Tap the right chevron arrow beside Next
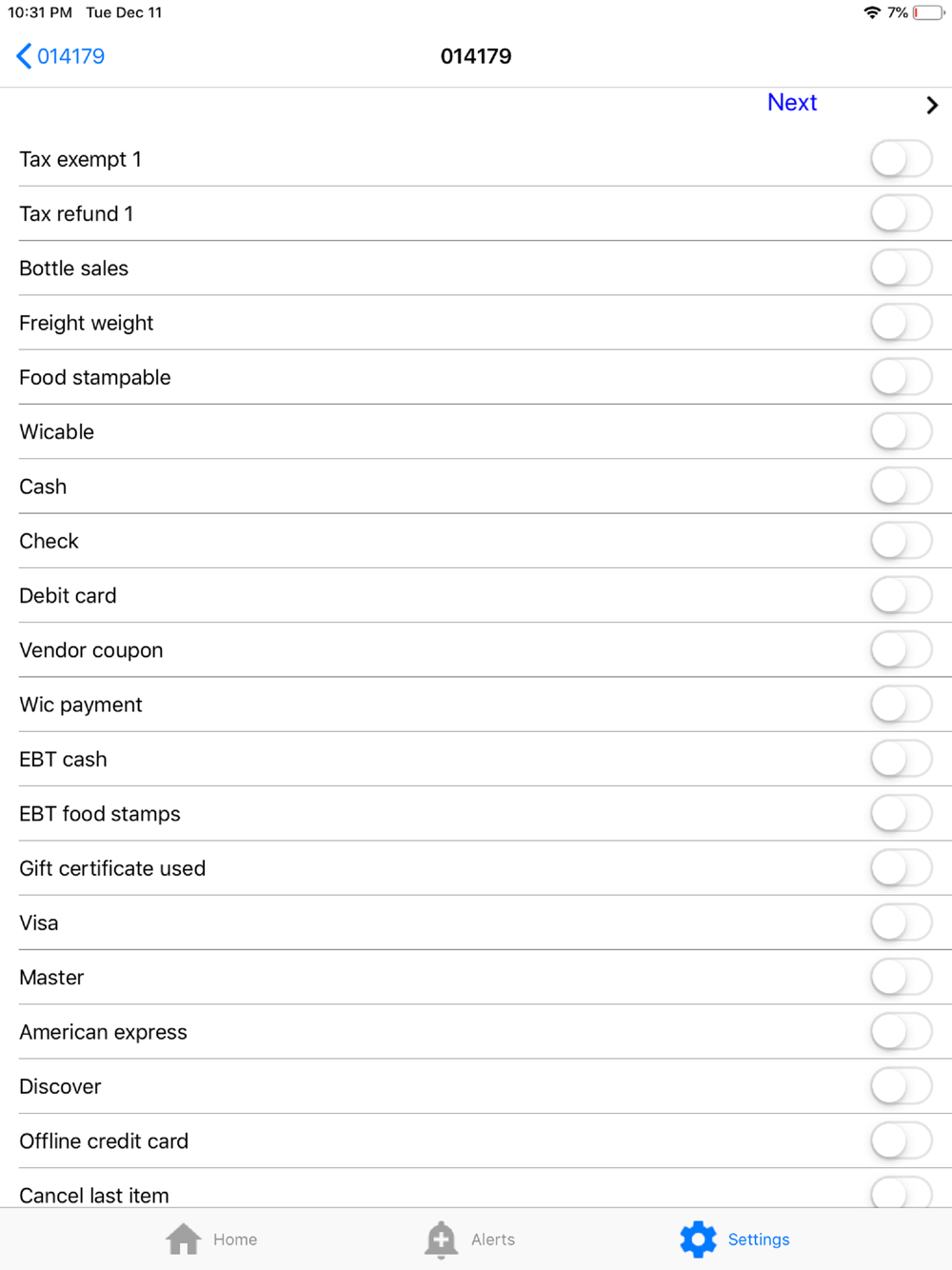This screenshot has height=1270, width=952. click(x=932, y=105)
